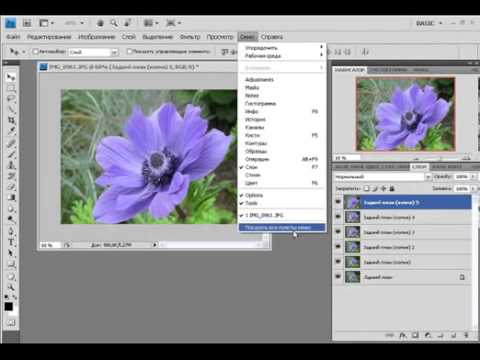Expand the 'Упорядочить' submenu
The image size is (480, 360).
click(281, 48)
